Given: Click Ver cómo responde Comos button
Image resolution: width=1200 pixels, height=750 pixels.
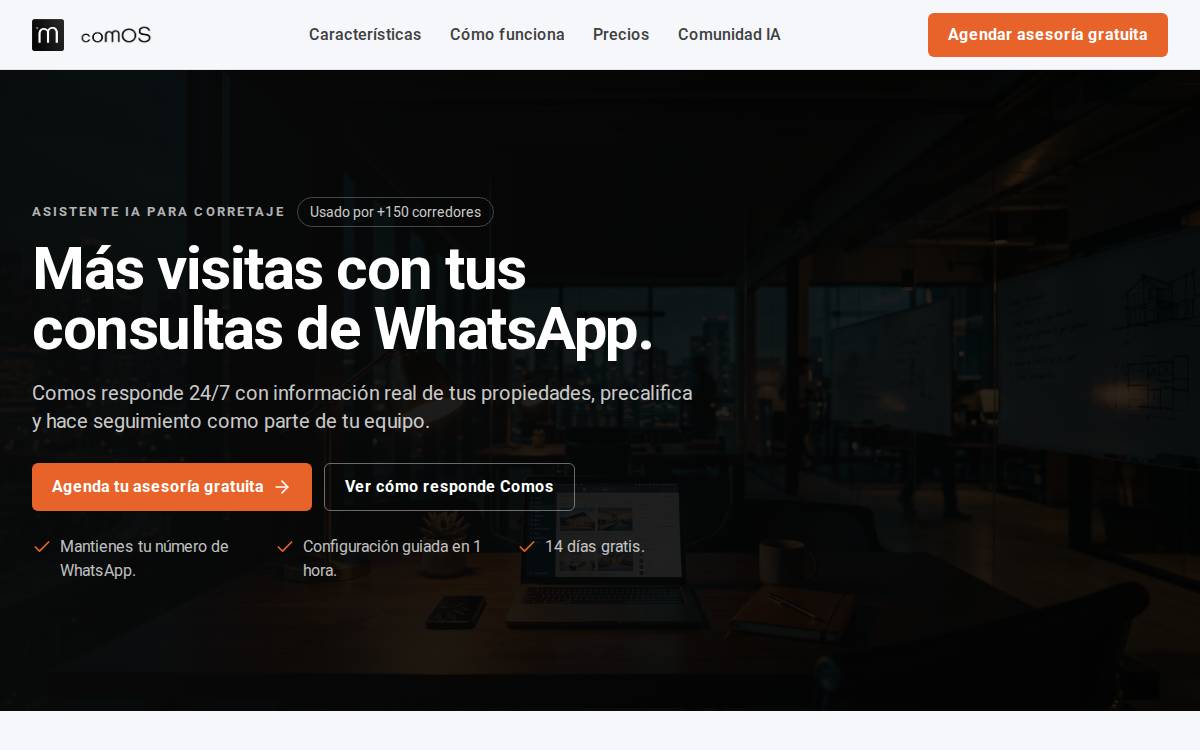Looking at the screenshot, I should tap(449, 487).
